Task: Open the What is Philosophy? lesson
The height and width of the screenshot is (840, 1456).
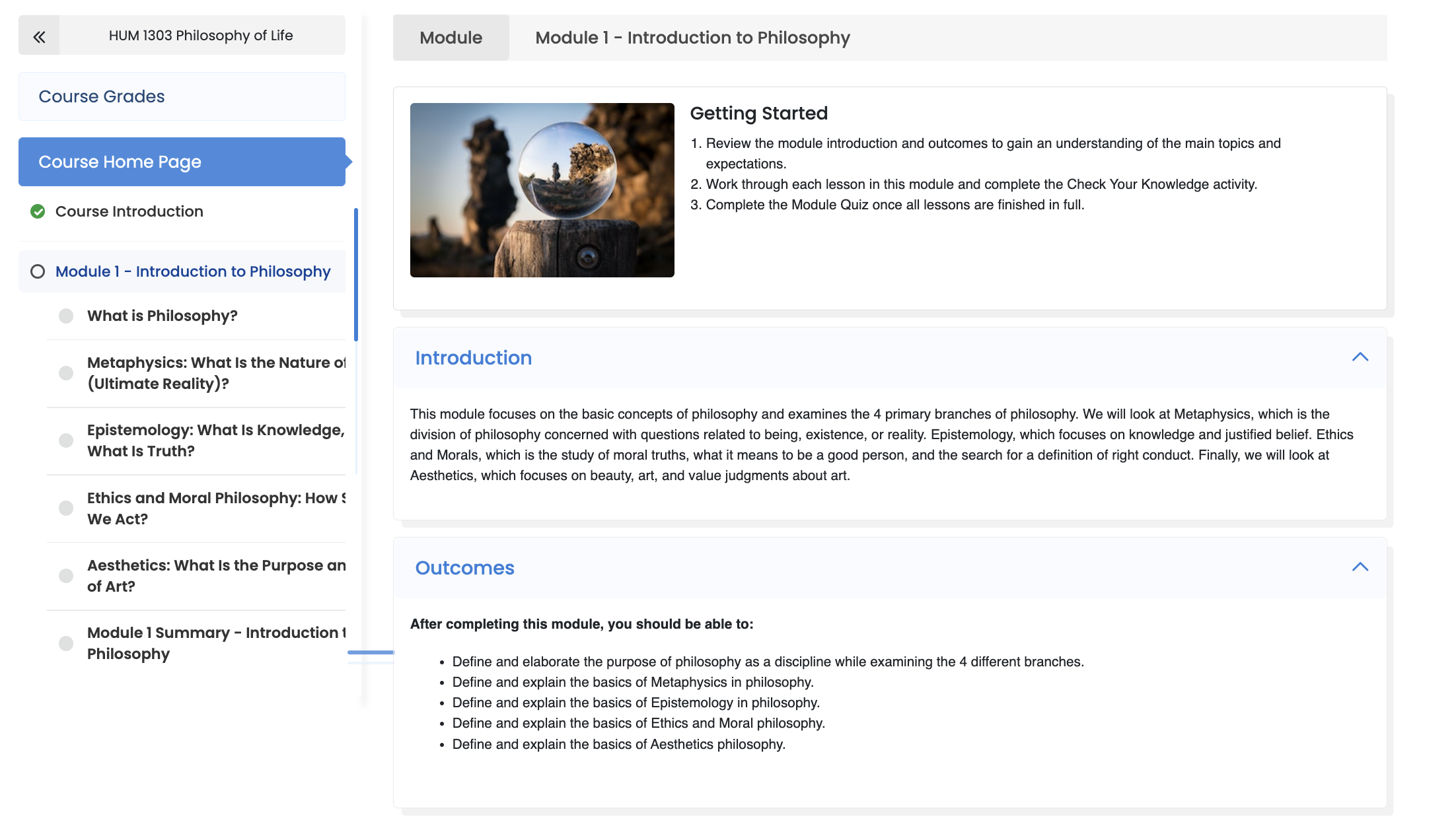Action: pos(163,316)
